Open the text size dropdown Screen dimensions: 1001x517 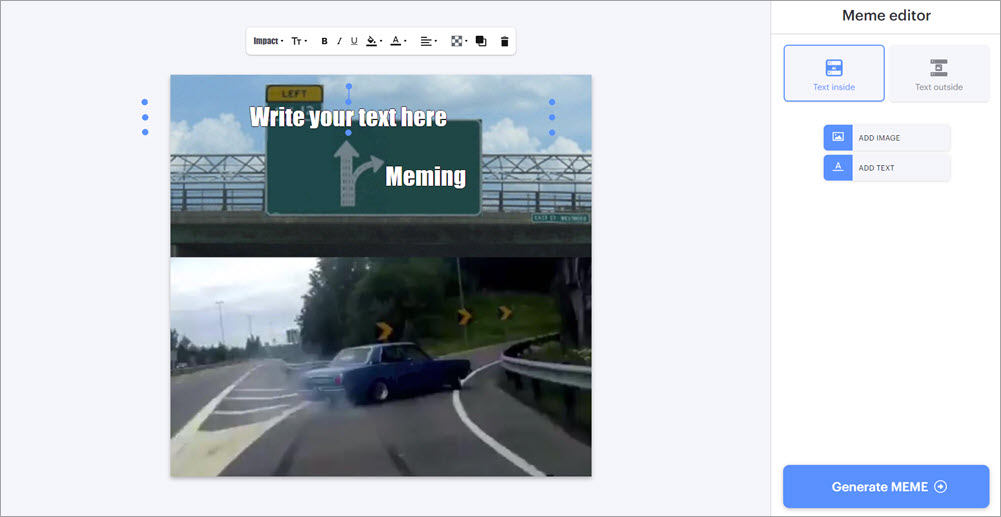(299, 41)
